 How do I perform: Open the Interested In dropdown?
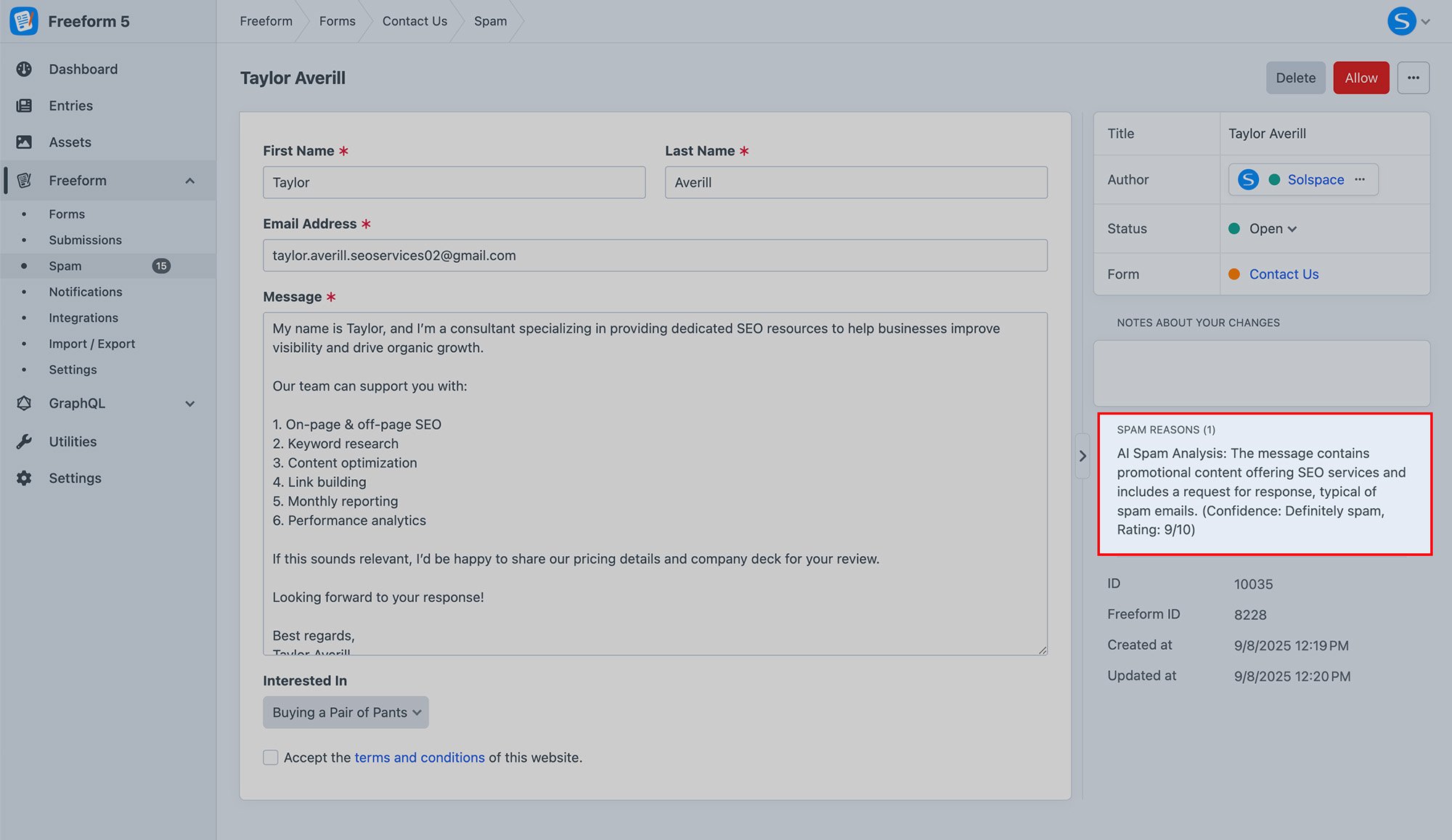point(346,712)
